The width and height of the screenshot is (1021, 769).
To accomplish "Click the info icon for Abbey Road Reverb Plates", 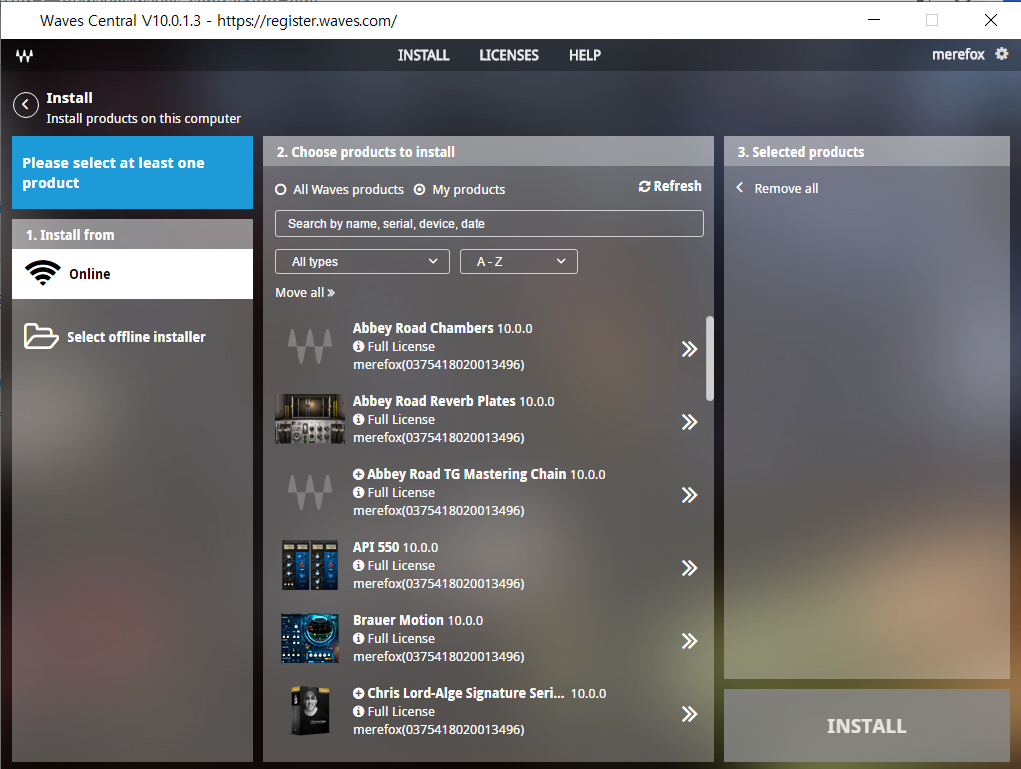I will [359, 420].
